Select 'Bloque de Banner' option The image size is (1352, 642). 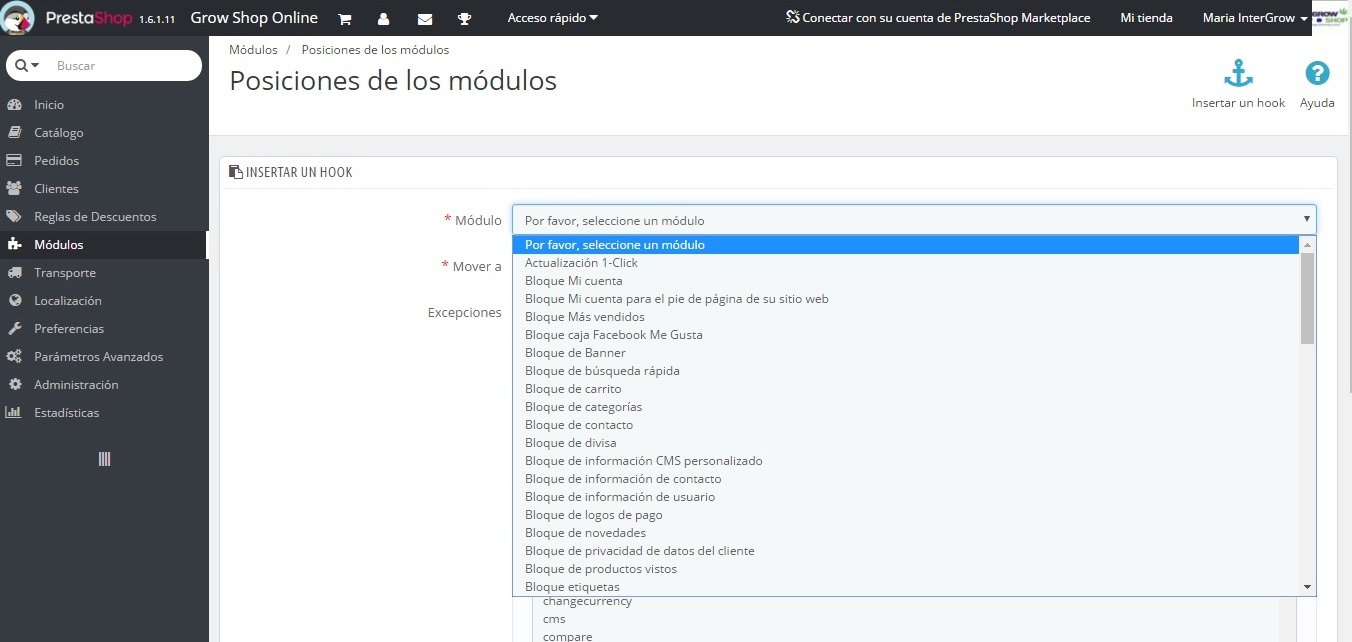pyautogui.click(x=906, y=353)
